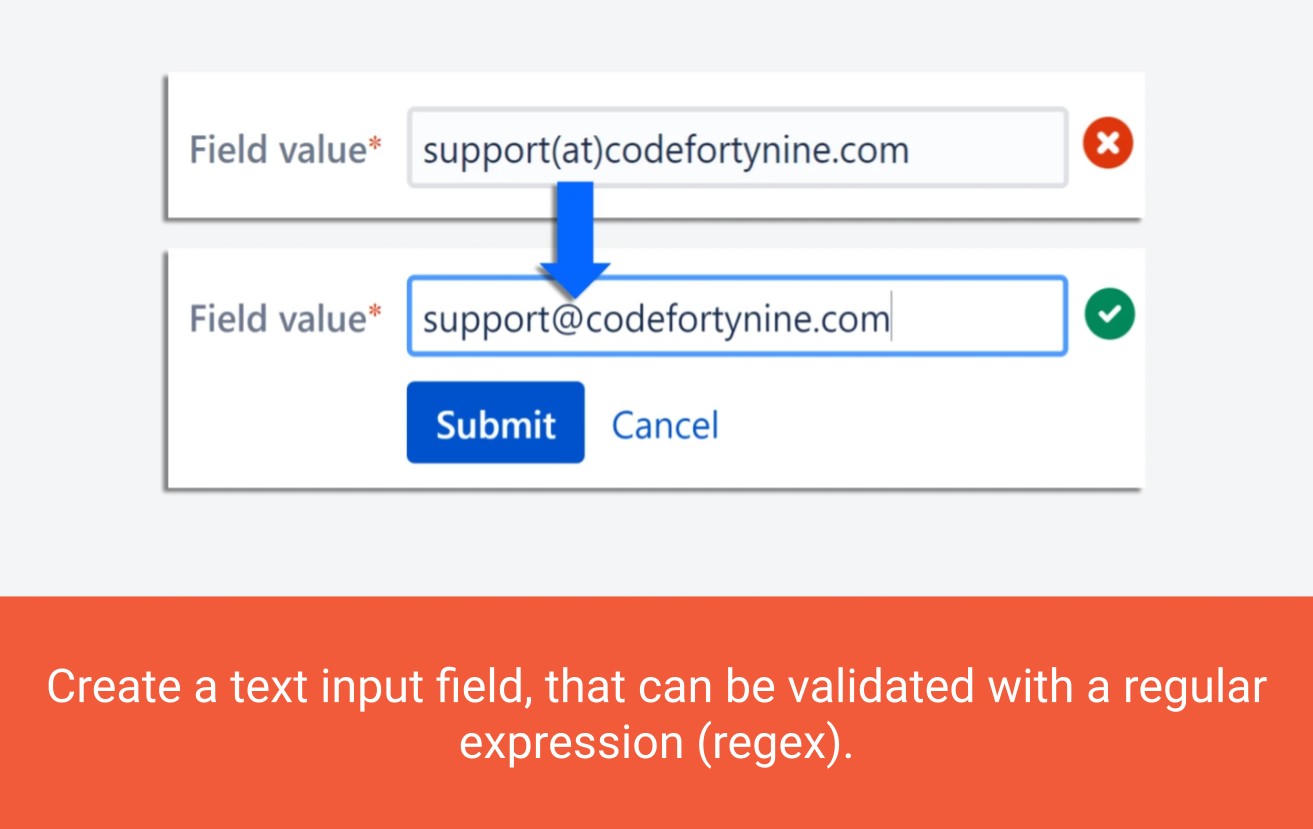Viewport: 1313px width, 829px height.
Task: Click the Cancel link
Action: coord(664,423)
